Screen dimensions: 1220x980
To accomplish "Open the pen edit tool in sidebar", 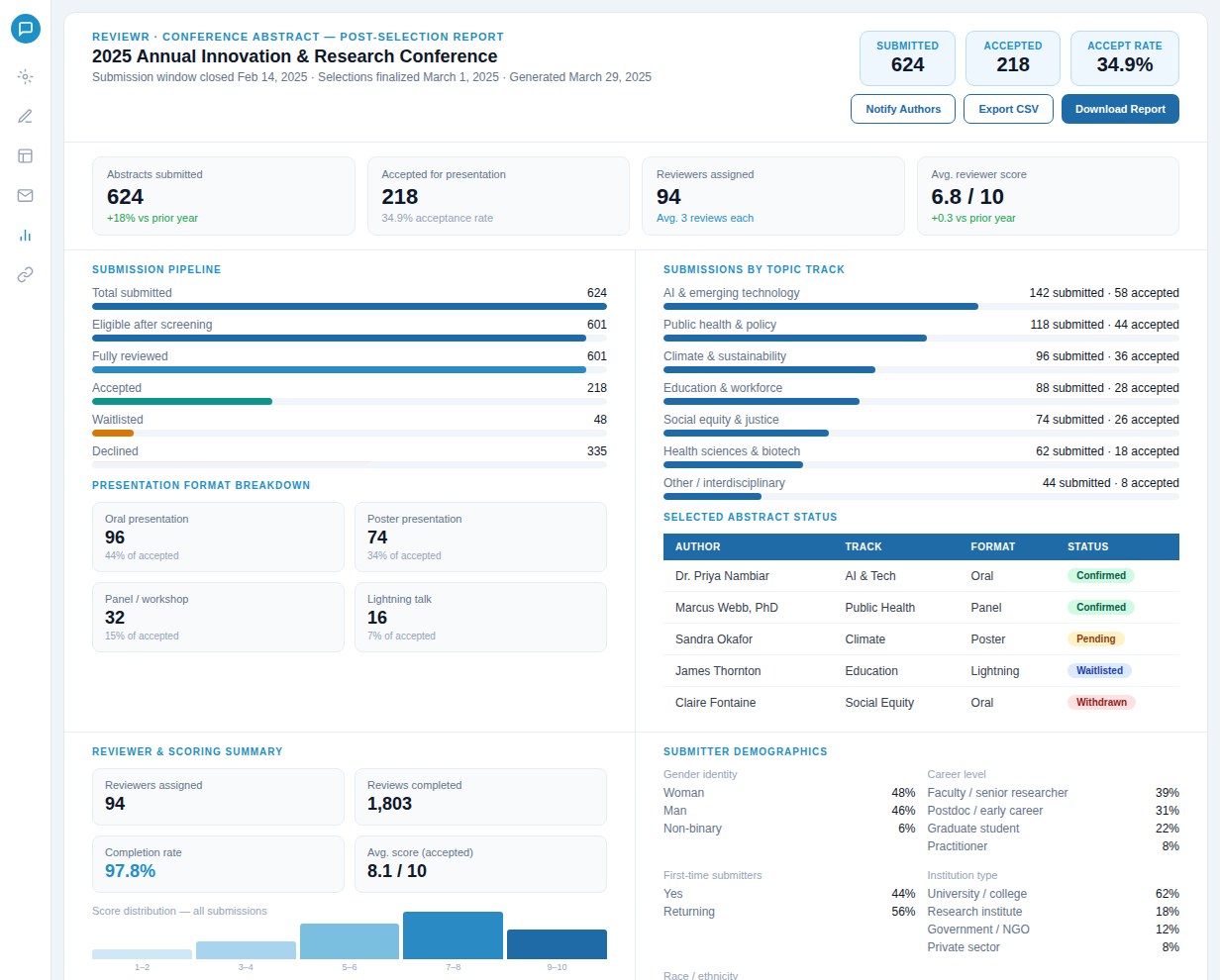I will tap(26, 116).
